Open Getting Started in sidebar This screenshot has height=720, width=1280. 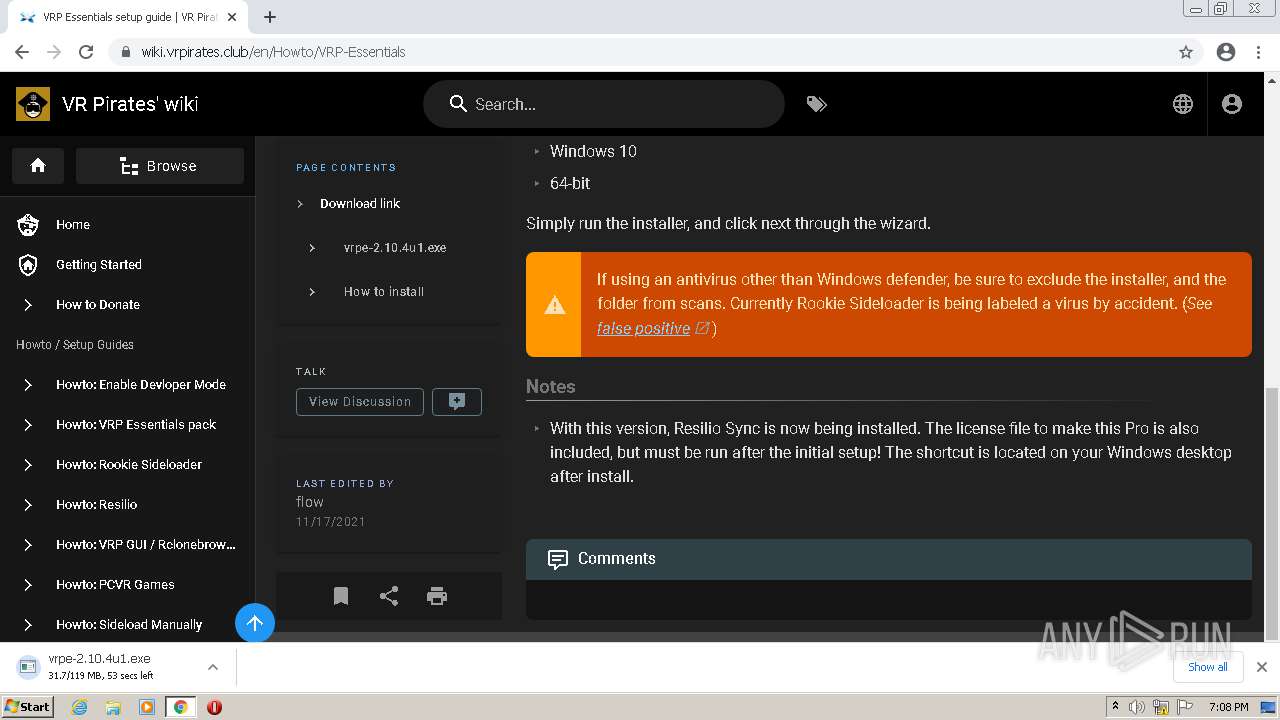(x=99, y=265)
